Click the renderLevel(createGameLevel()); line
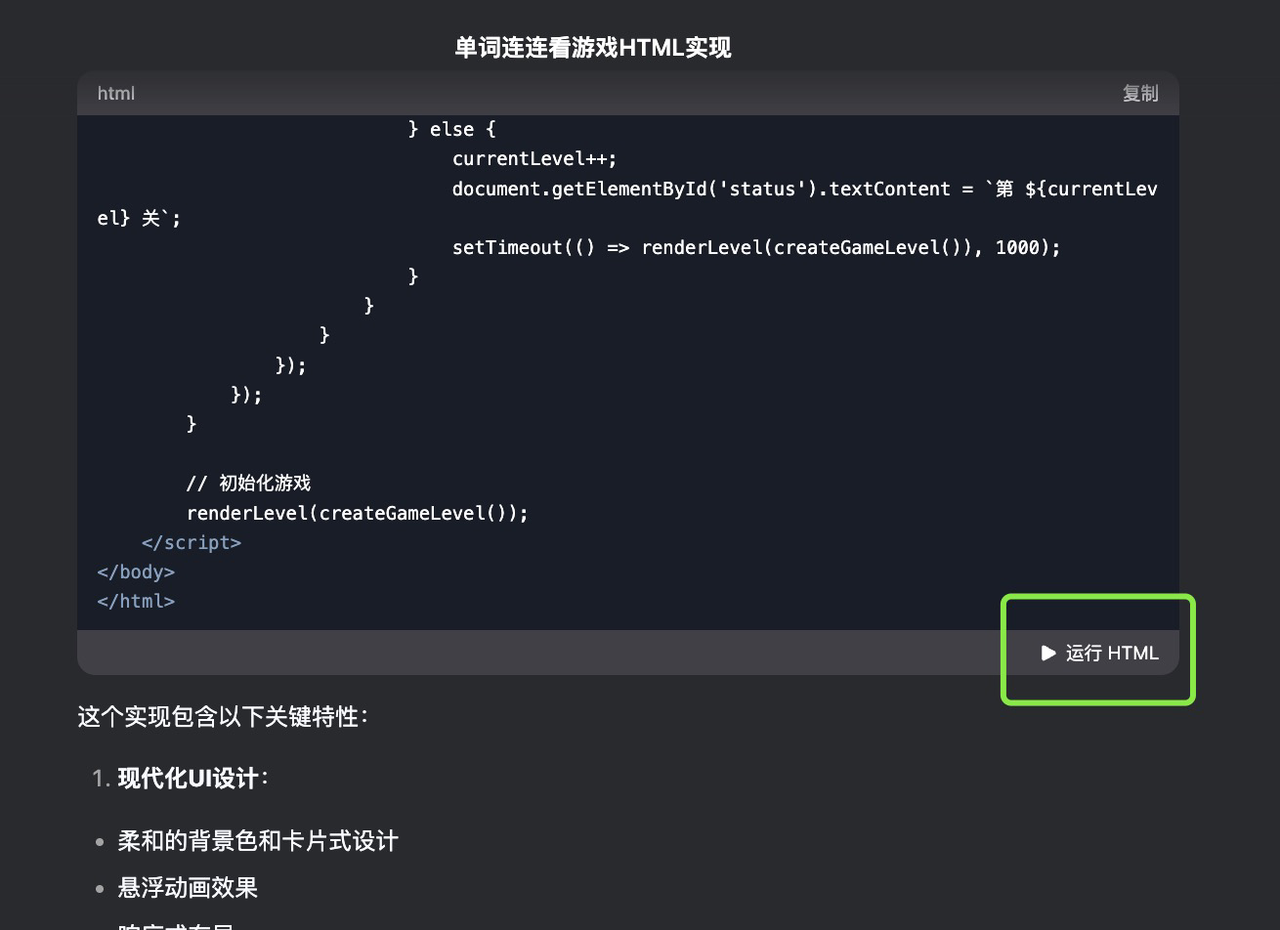 (x=357, y=513)
